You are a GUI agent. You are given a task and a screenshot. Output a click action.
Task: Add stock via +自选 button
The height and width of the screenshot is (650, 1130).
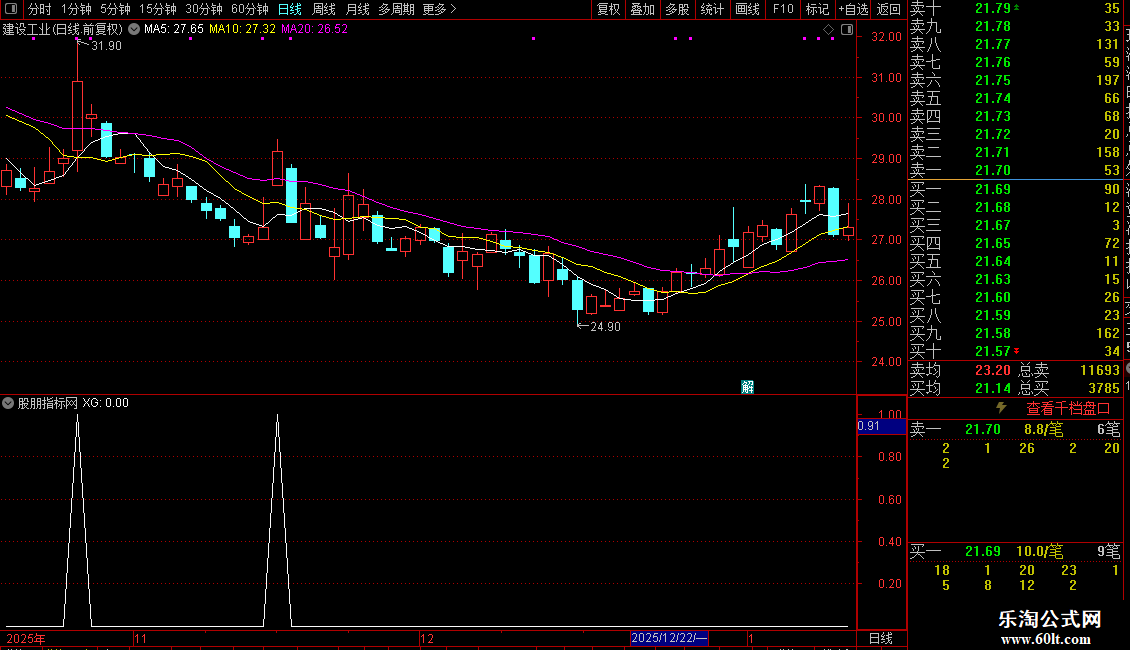(x=854, y=9)
